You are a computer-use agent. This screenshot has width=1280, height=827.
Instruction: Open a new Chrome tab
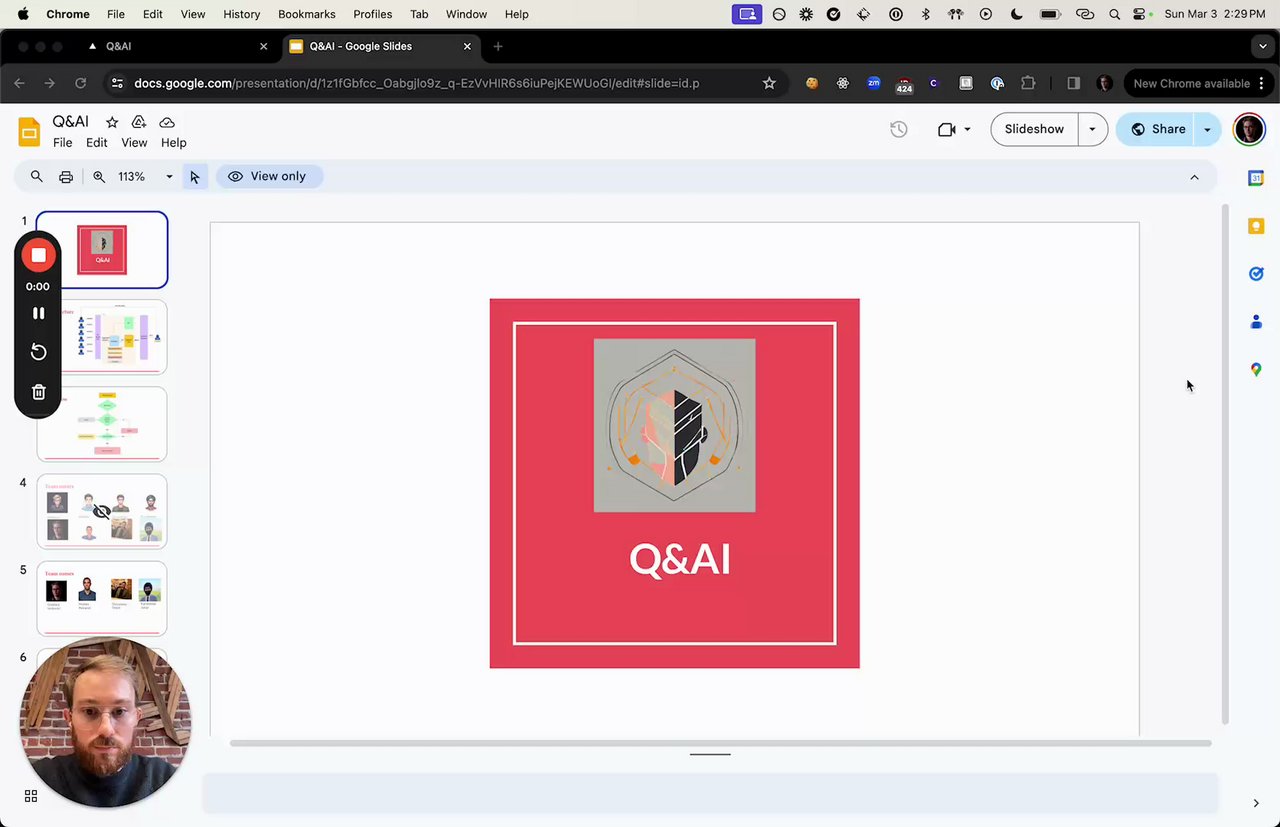[x=498, y=46]
